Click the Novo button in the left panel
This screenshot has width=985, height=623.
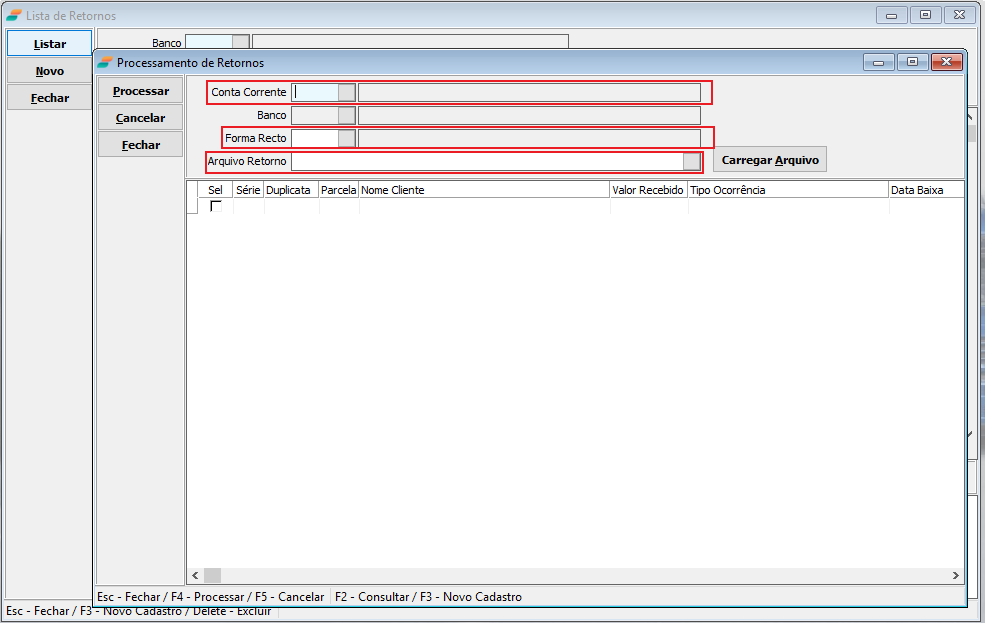click(50, 71)
